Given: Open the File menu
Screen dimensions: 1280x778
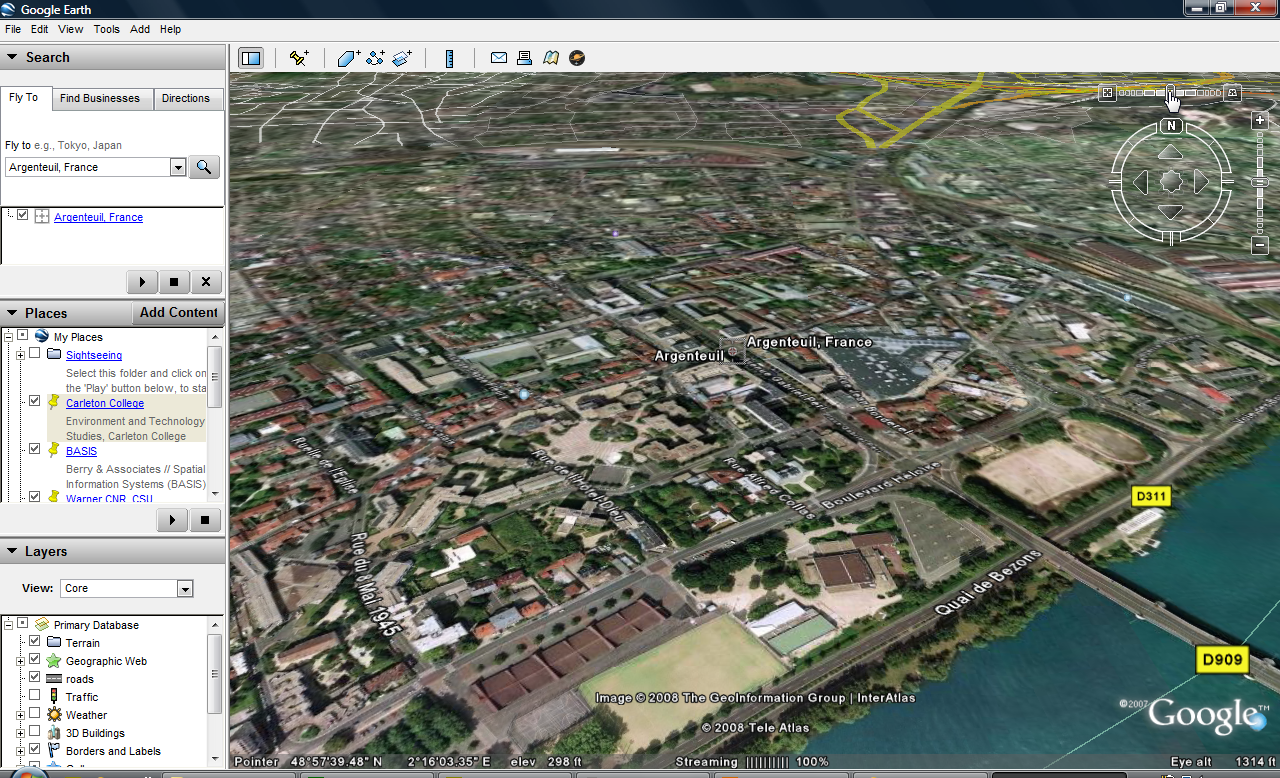Looking at the screenshot, I should pos(13,29).
